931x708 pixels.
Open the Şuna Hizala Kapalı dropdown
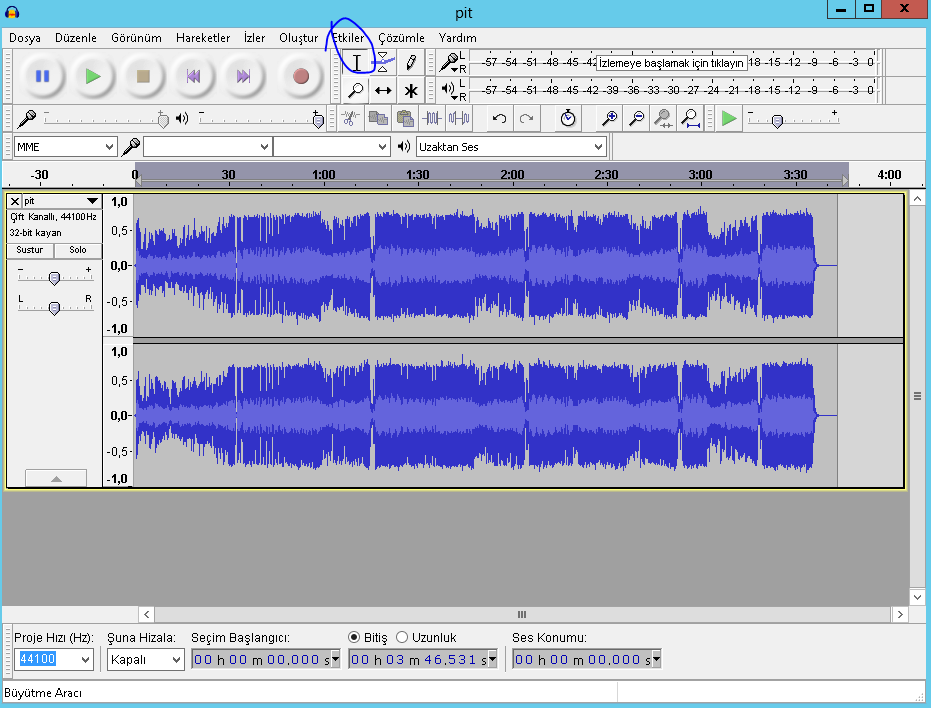(x=146, y=660)
